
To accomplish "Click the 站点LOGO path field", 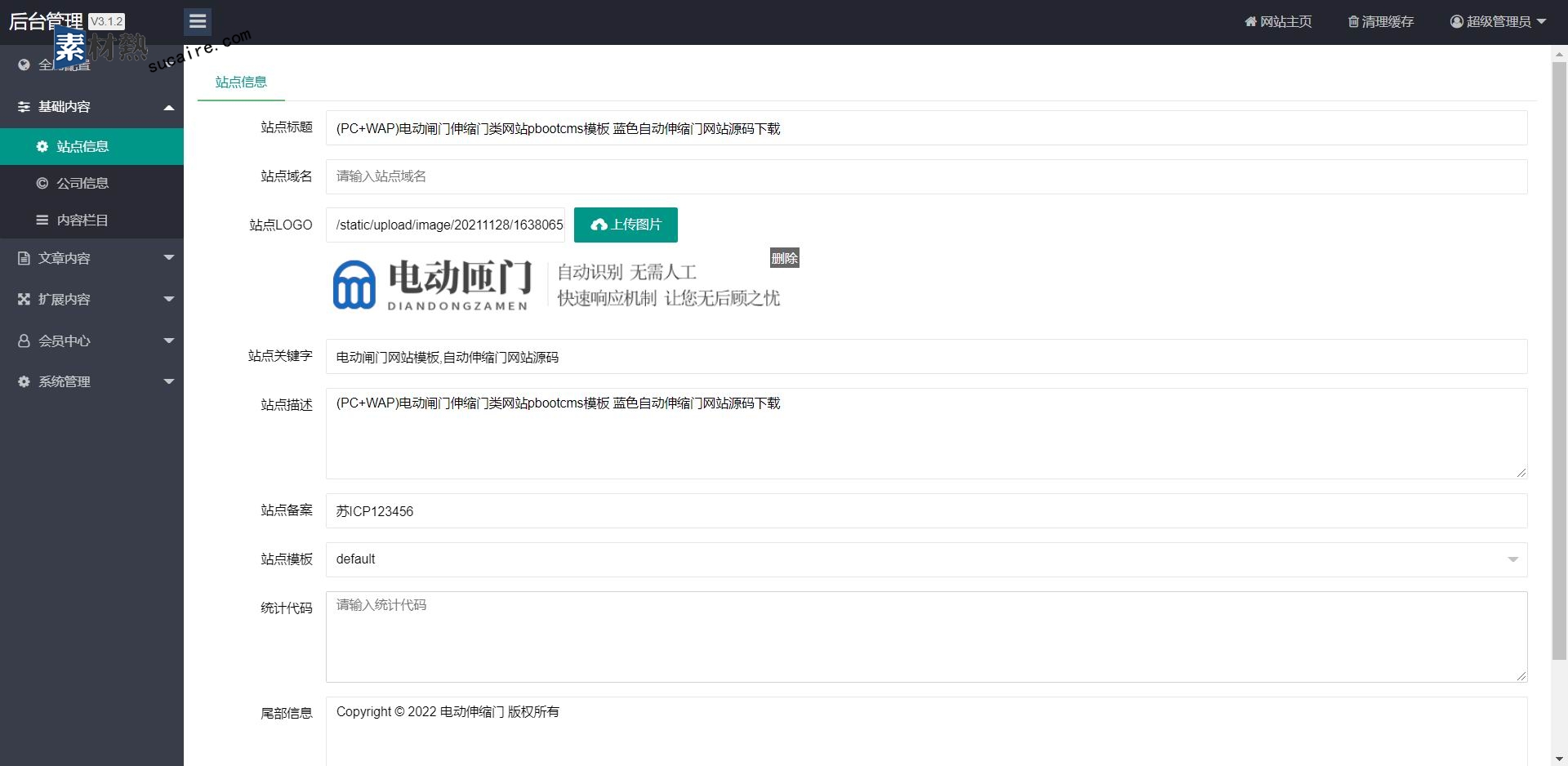I will [x=445, y=225].
